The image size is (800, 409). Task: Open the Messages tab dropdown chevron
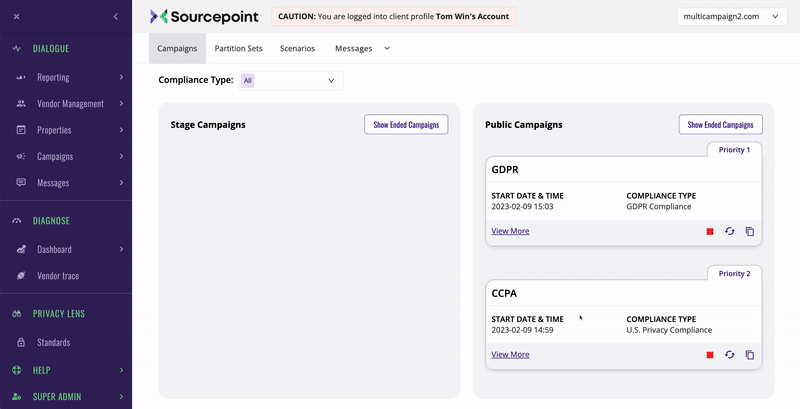click(387, 48)
